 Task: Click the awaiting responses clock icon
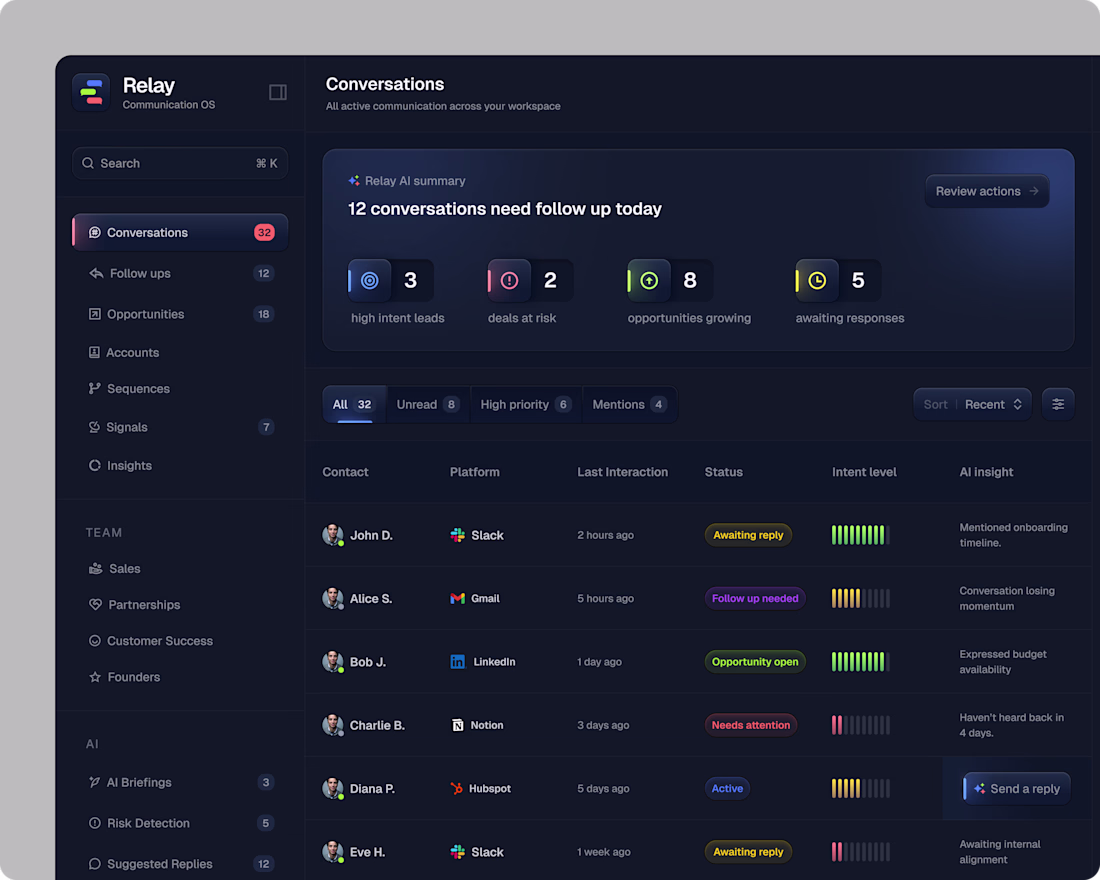click(x=817, y=281)
